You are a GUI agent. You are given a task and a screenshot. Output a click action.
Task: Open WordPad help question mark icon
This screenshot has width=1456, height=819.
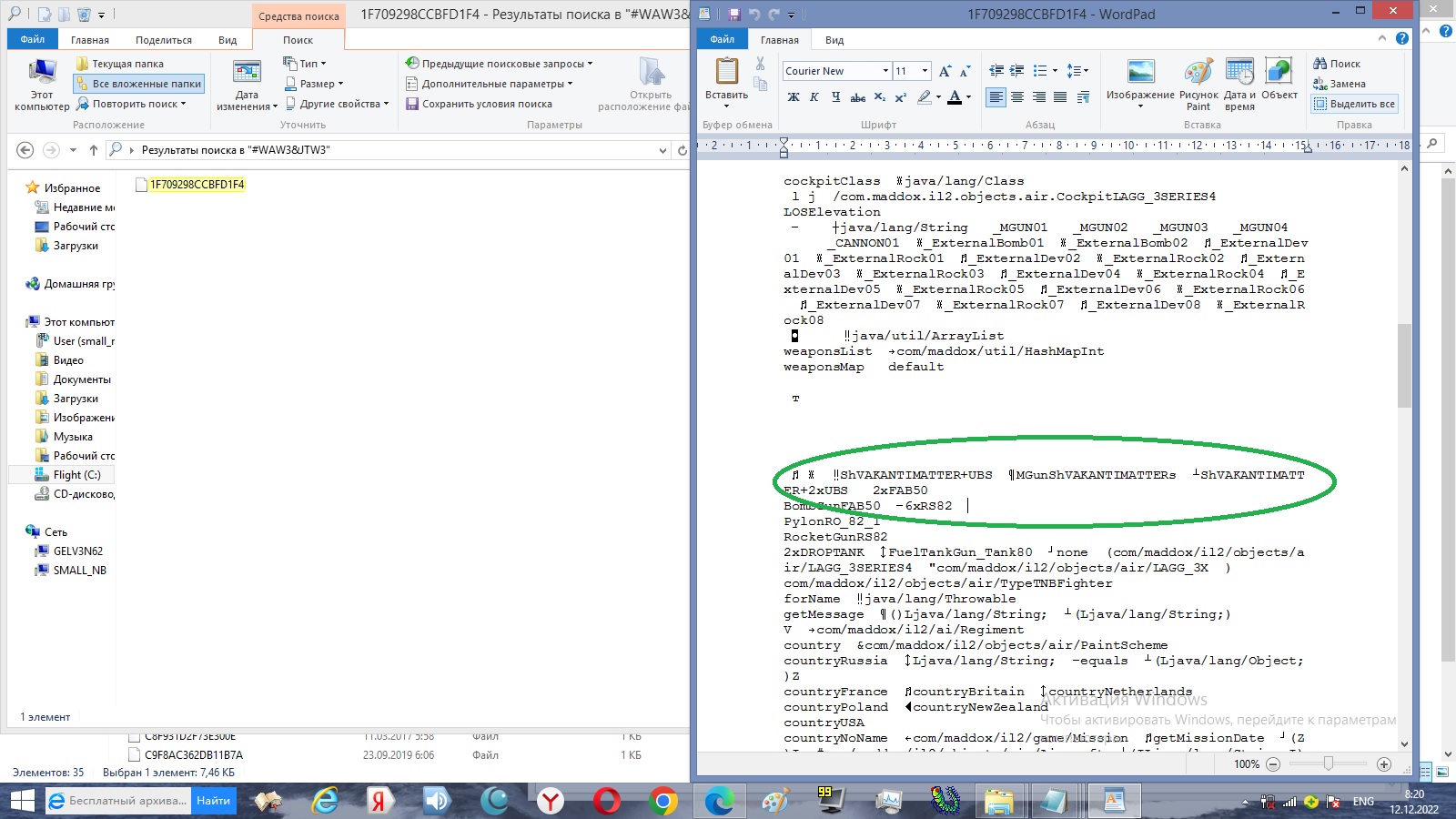(x=1402, y=38)
